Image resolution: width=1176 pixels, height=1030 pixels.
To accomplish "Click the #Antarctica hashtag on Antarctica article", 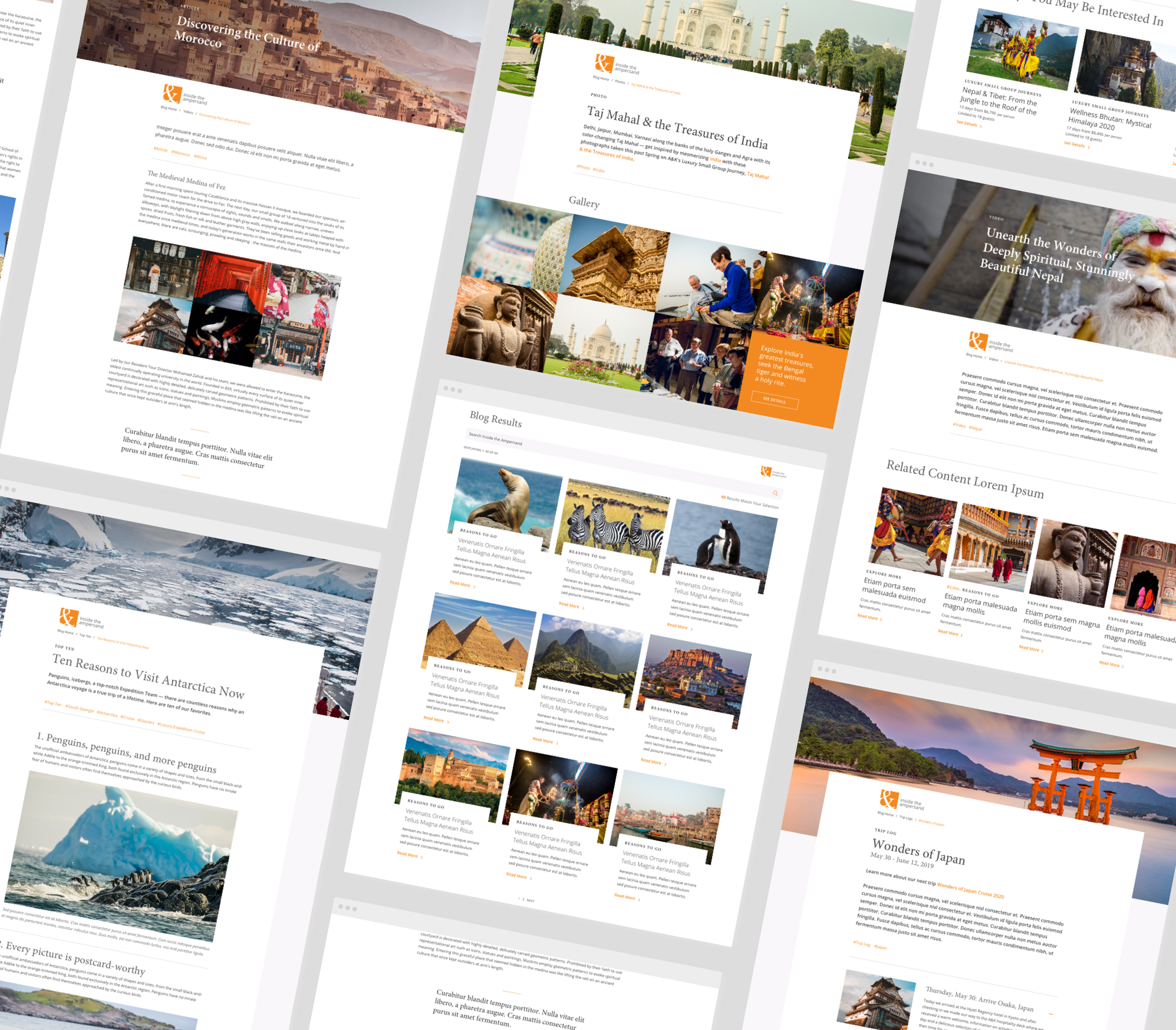I will 107,713.
